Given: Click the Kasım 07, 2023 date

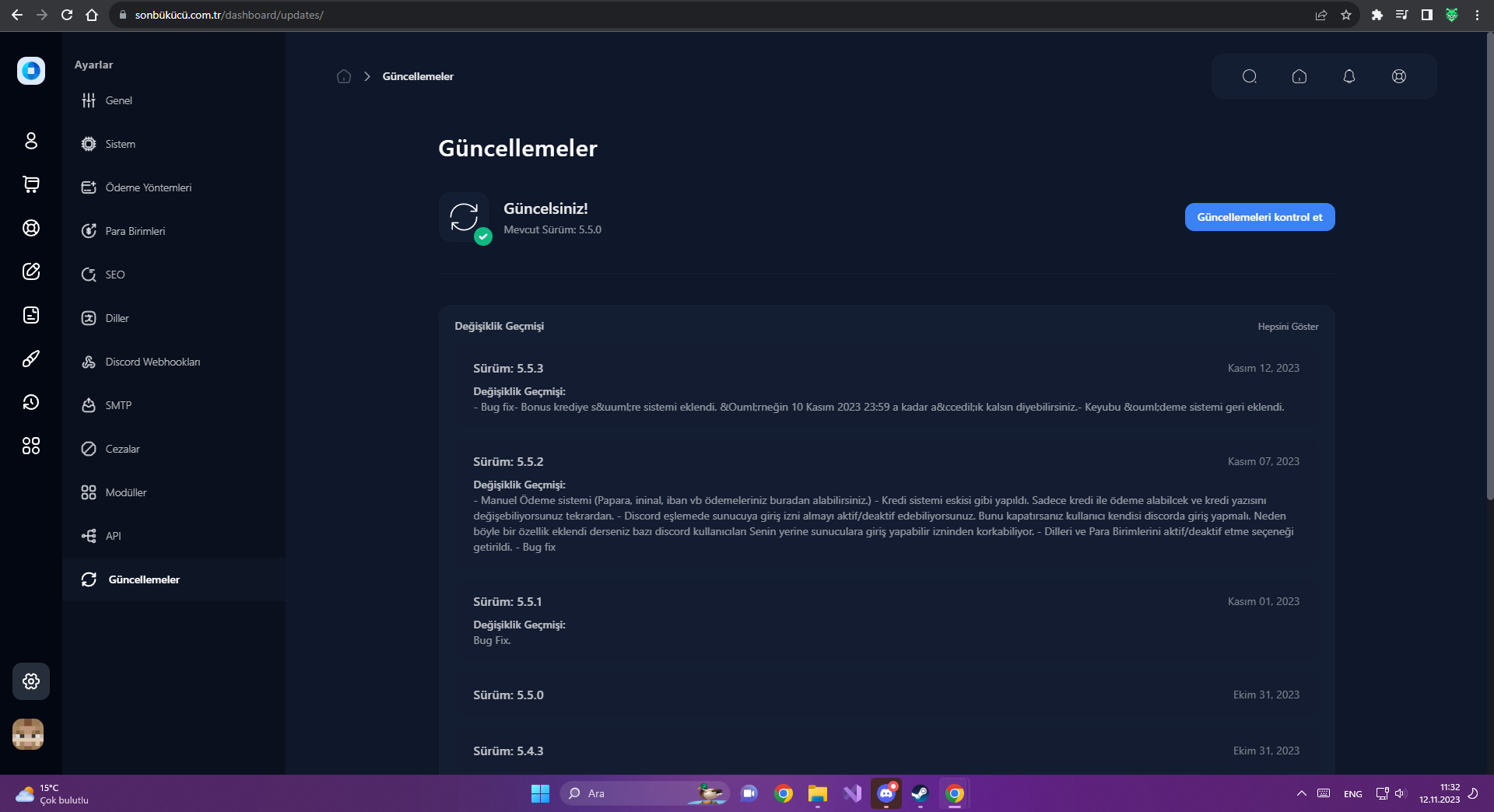Looking at the screenshot, I should [x=1264, y=461].
